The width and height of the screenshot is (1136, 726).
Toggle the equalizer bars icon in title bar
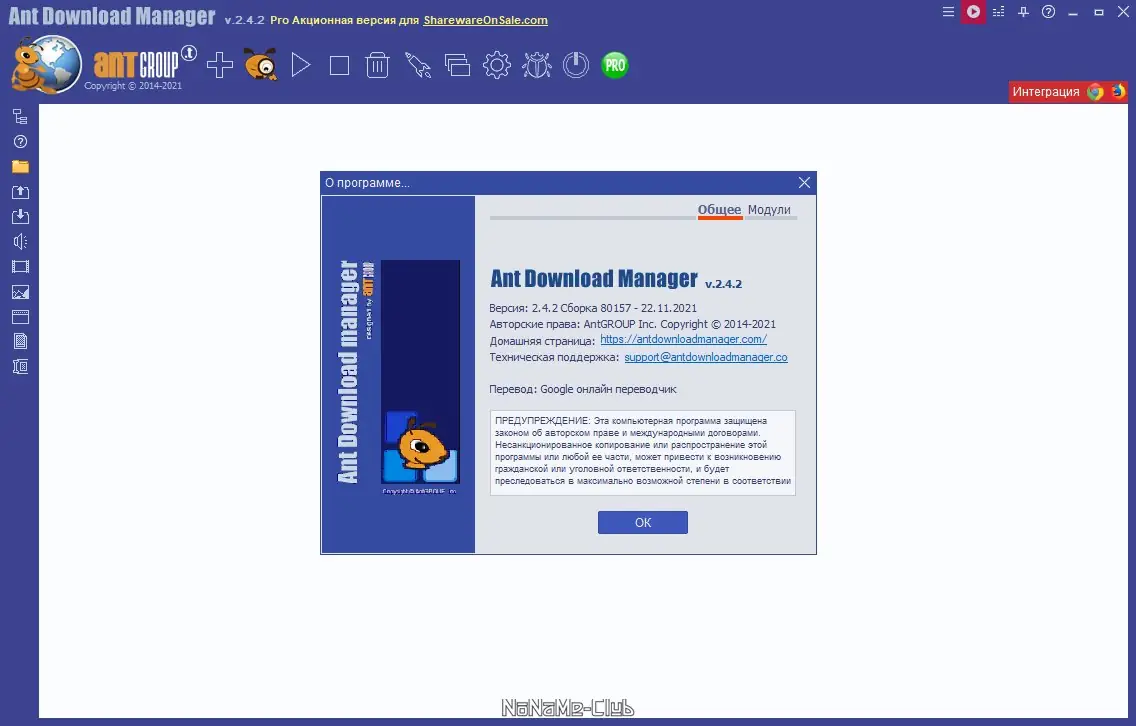(998, 12)
